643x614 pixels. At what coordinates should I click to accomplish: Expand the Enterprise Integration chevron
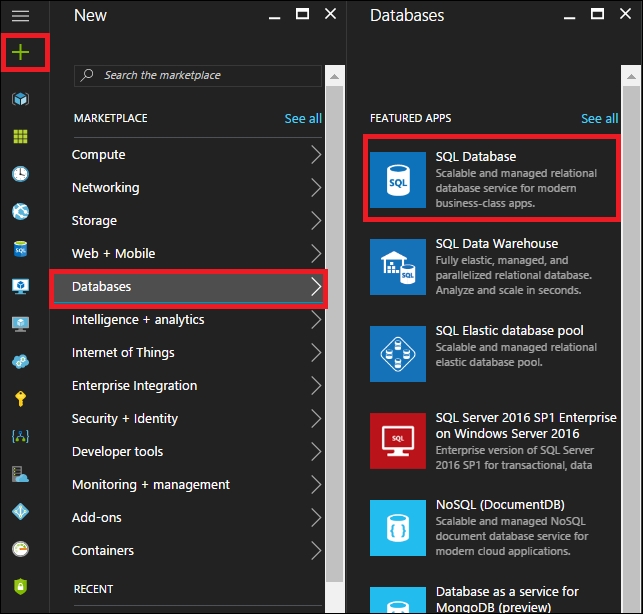(x=316, y=386)
